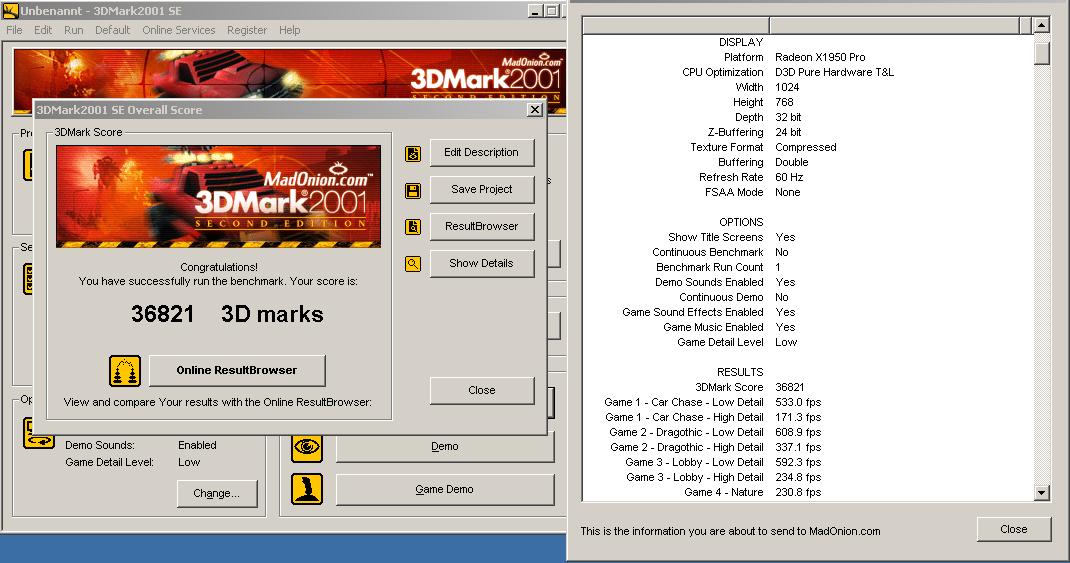Minimize the 3DMark2001 SE main window
1070x563 pixels.
pos(535,11)
